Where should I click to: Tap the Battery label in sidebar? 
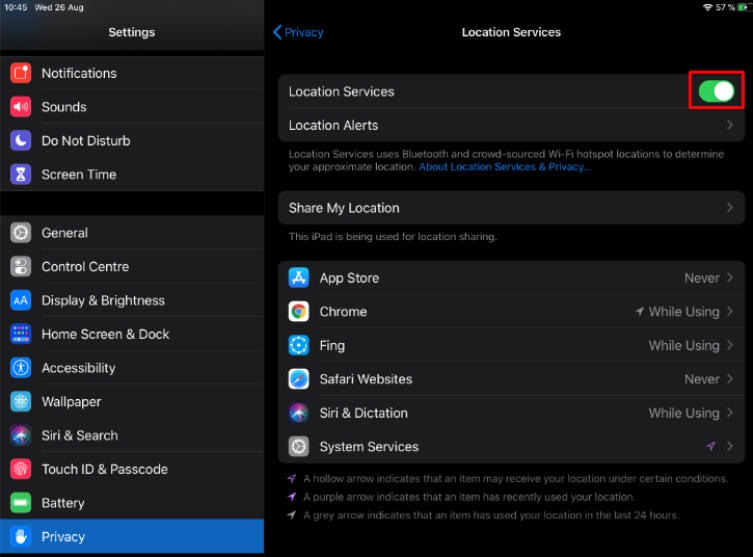point(63,503)
